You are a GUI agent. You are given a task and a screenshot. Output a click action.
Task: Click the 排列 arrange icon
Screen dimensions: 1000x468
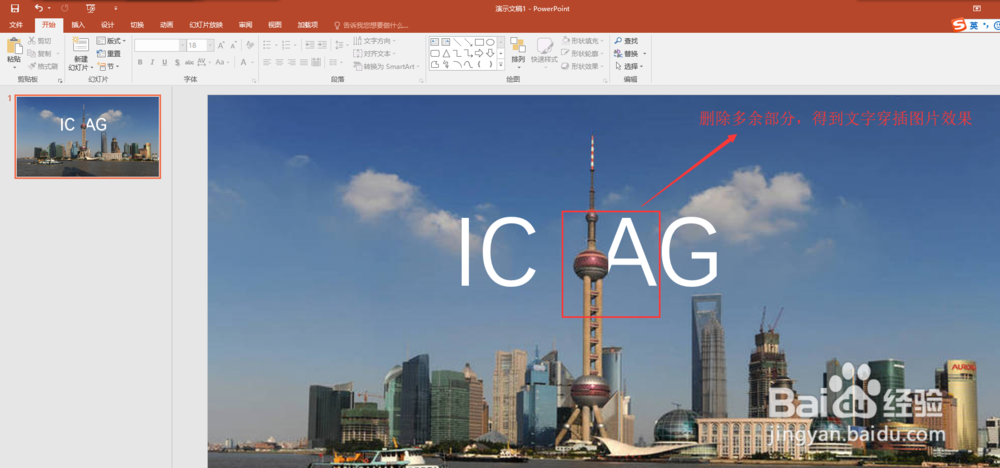point(517,46)
